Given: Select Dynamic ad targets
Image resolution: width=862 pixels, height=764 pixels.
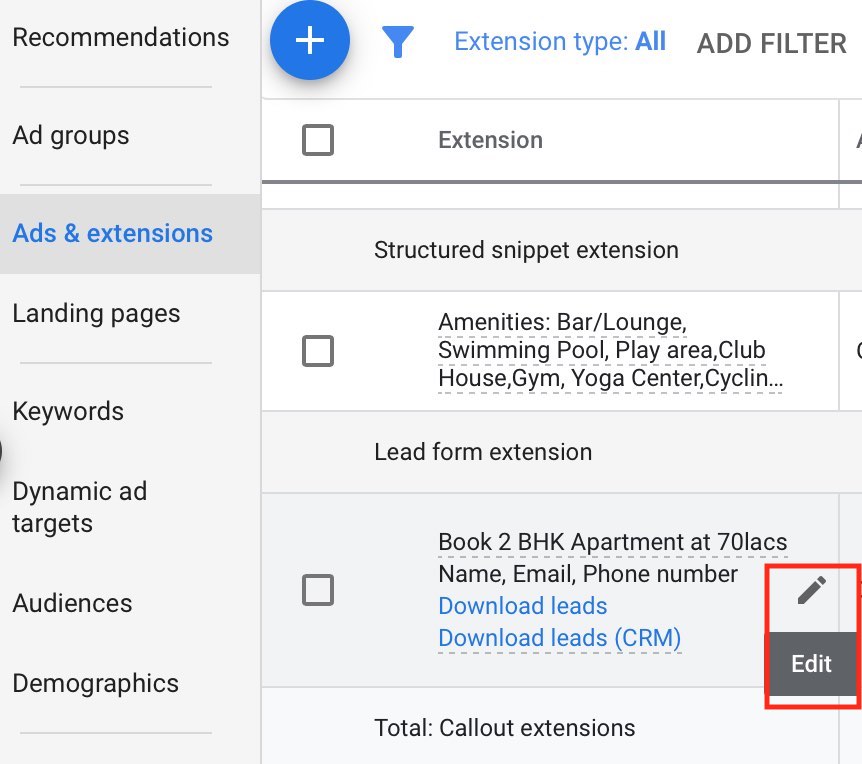Looking at the screenshot, I should point(80,507).
